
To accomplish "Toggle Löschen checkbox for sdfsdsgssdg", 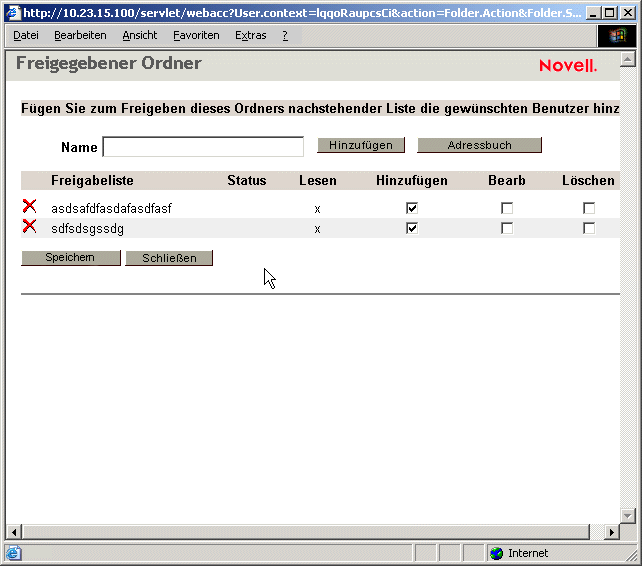I will click(x=589, y=228).
